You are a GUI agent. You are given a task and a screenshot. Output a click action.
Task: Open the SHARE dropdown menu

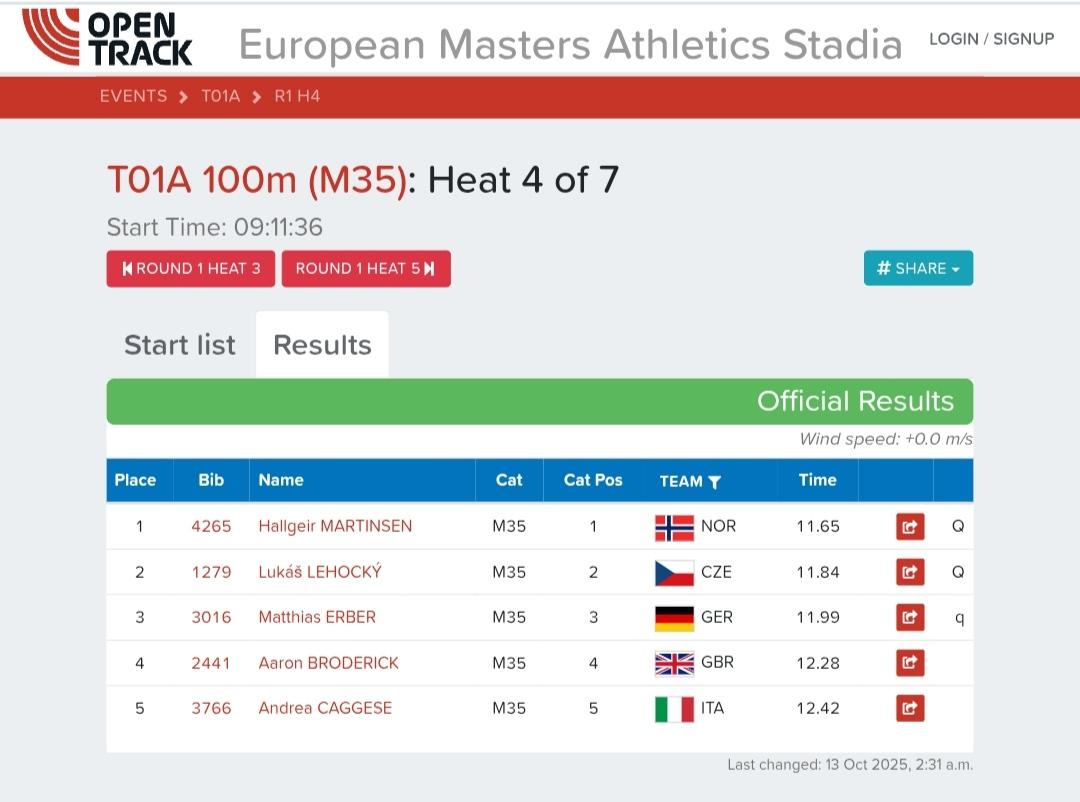(918, 268)
